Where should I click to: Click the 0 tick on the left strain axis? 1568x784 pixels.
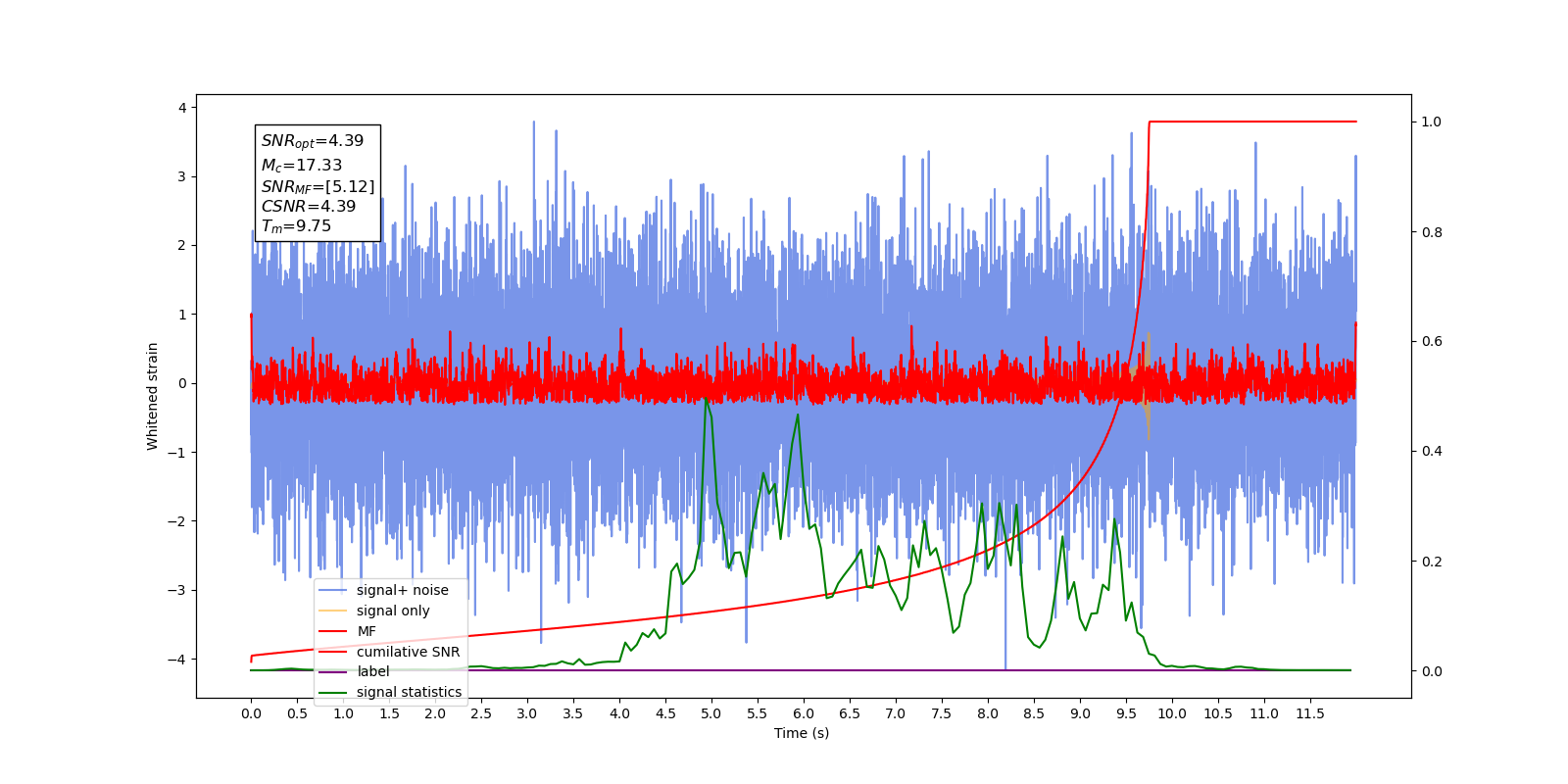[182, 383]
